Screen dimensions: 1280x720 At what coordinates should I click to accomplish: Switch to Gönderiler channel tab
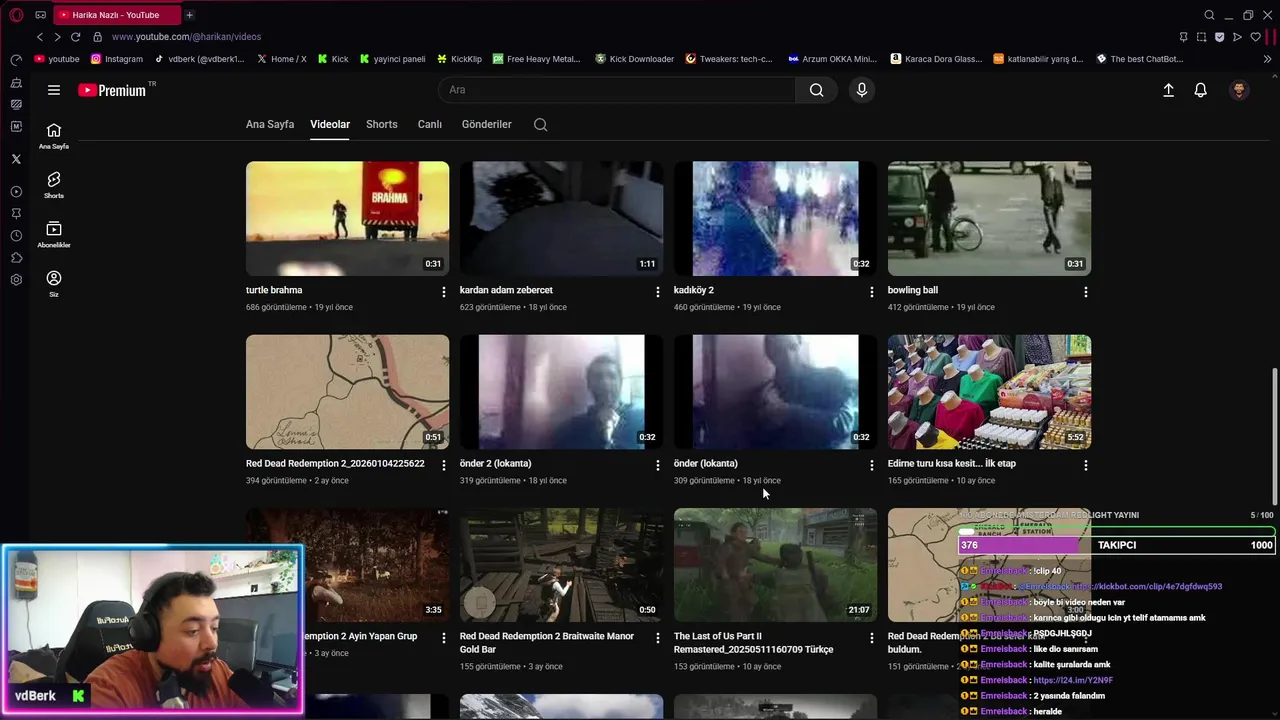tap(487, 125)
